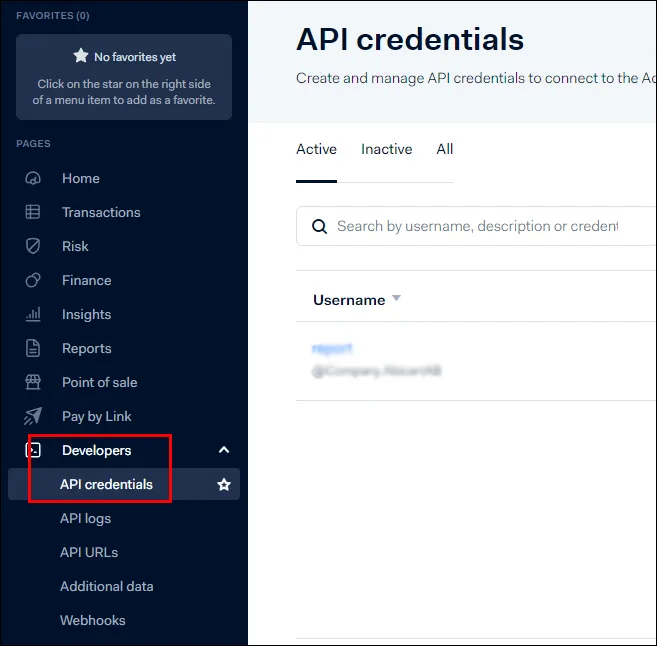Open Reports in the sidebar
The image size is (657, 646).
pos(87,349)
